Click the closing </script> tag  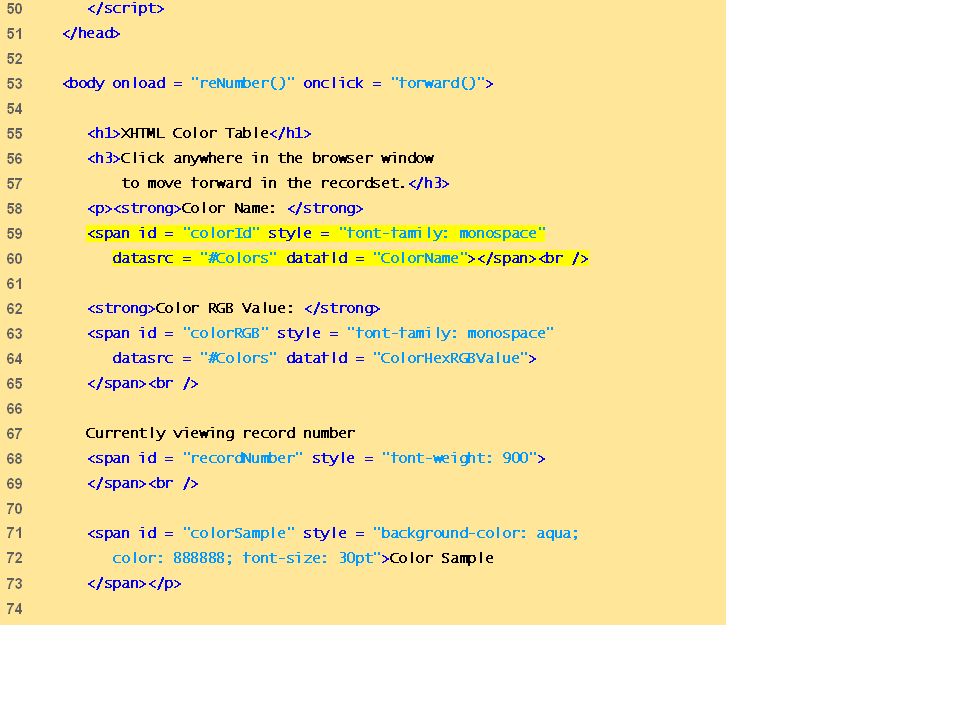(x=126, y=9)
